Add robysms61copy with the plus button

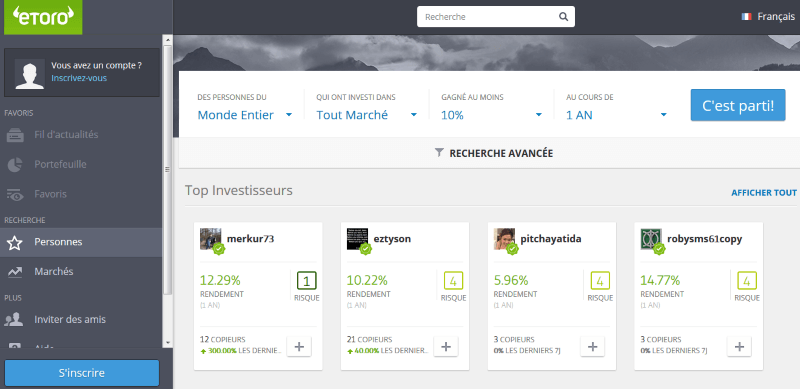coord(739,347)
